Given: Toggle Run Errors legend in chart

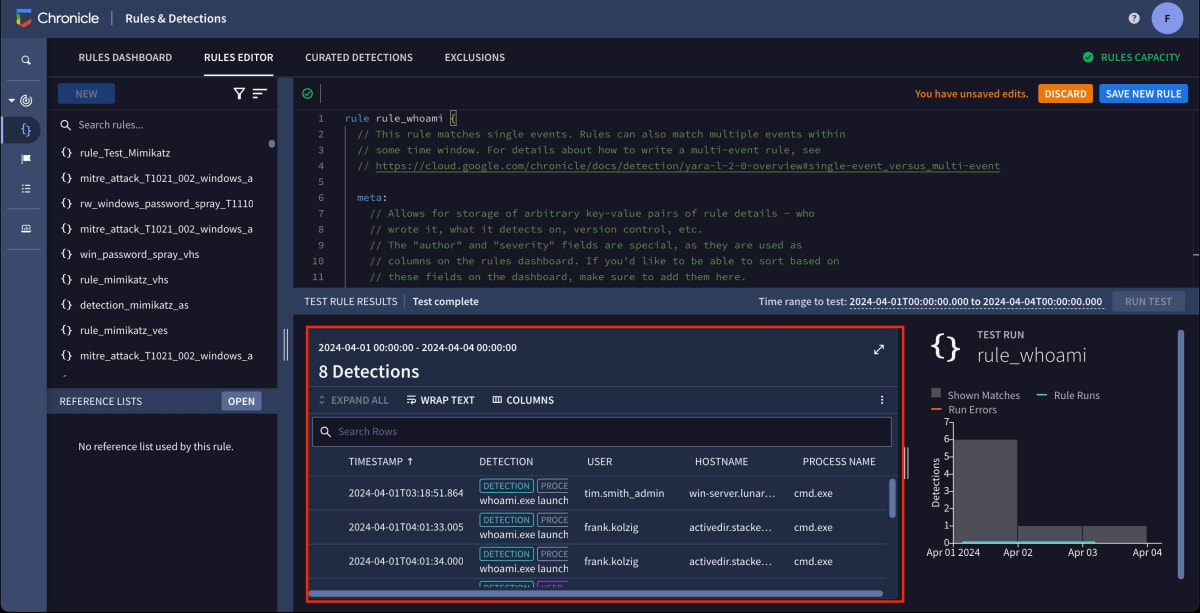Looking at the screenshot, I should coord(964,409).
